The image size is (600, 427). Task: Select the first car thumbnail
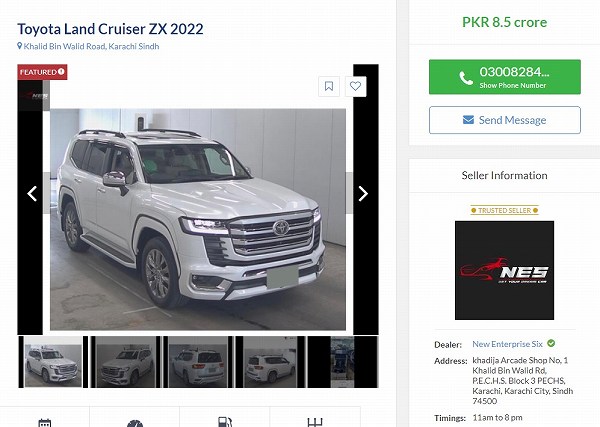(53, 362)
